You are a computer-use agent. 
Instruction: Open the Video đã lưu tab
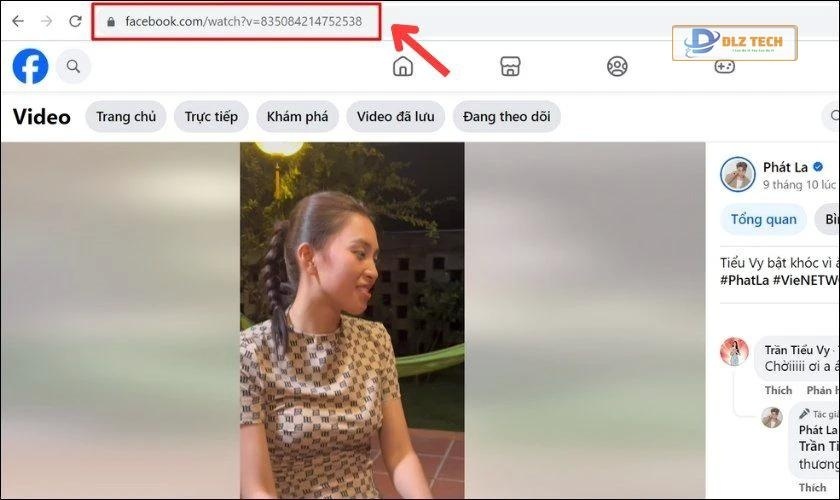[x=395, y=116]
